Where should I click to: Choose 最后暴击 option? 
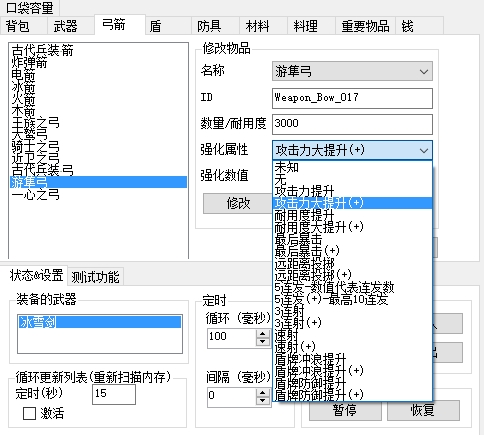click(x=352, y=239)
